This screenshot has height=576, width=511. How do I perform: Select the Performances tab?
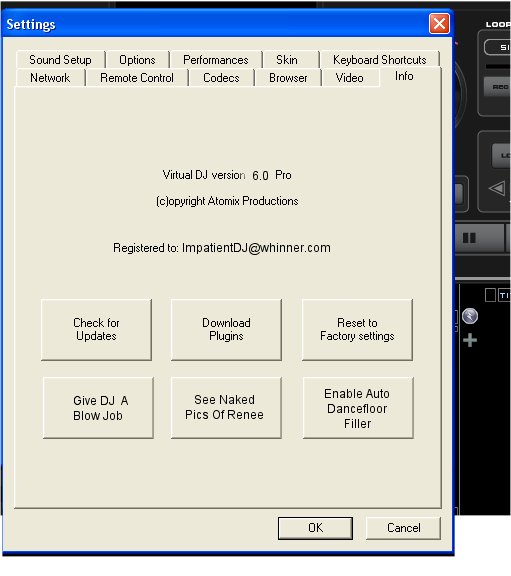[216, 60]
